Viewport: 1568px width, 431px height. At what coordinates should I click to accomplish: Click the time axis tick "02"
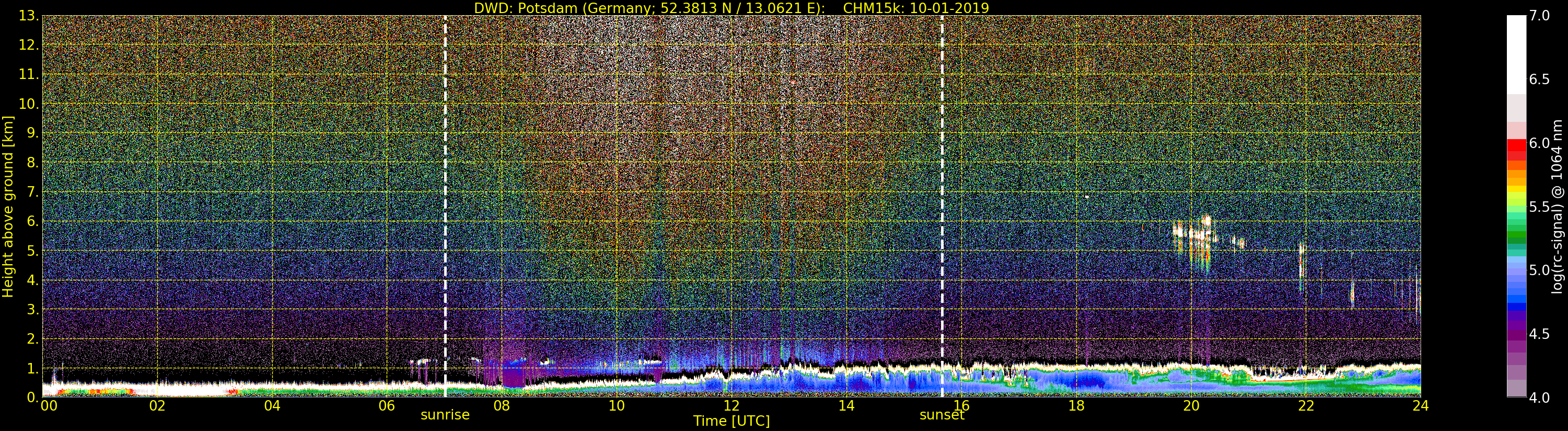point(157,405)
